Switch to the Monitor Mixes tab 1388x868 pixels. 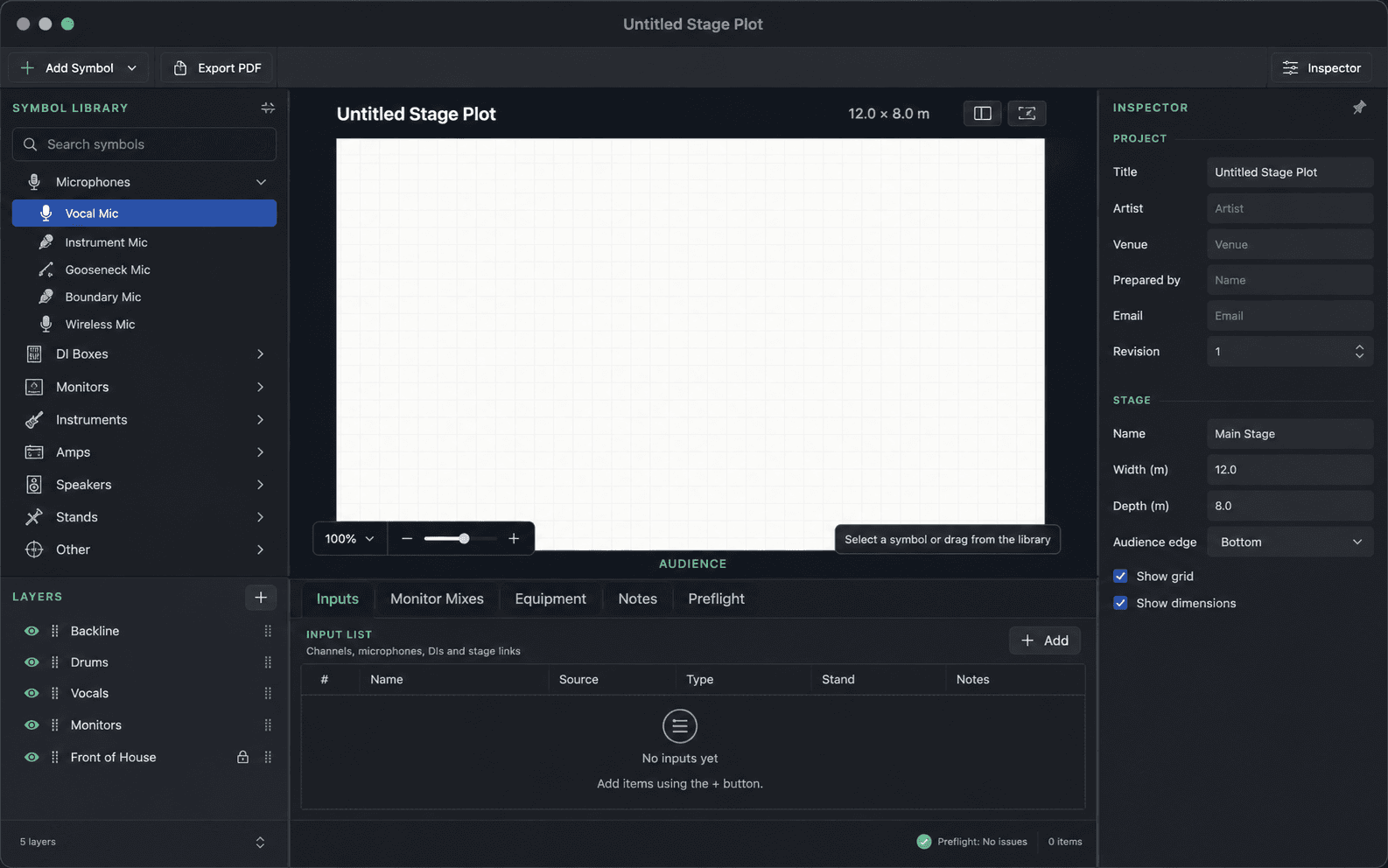[x=437, y=598]
